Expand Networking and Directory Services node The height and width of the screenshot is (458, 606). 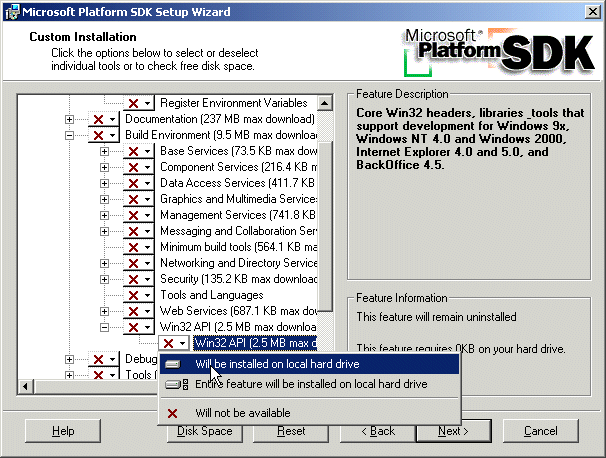coord(104,264)
